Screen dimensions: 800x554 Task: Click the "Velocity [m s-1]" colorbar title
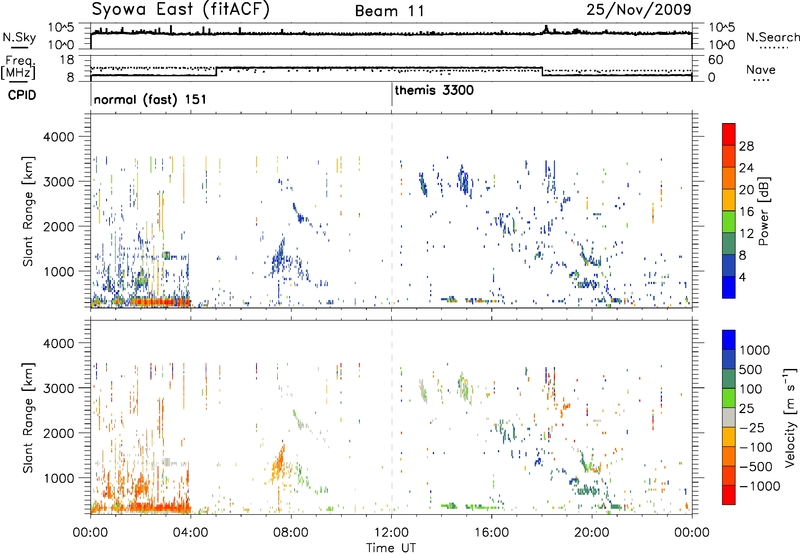(790, 417)
